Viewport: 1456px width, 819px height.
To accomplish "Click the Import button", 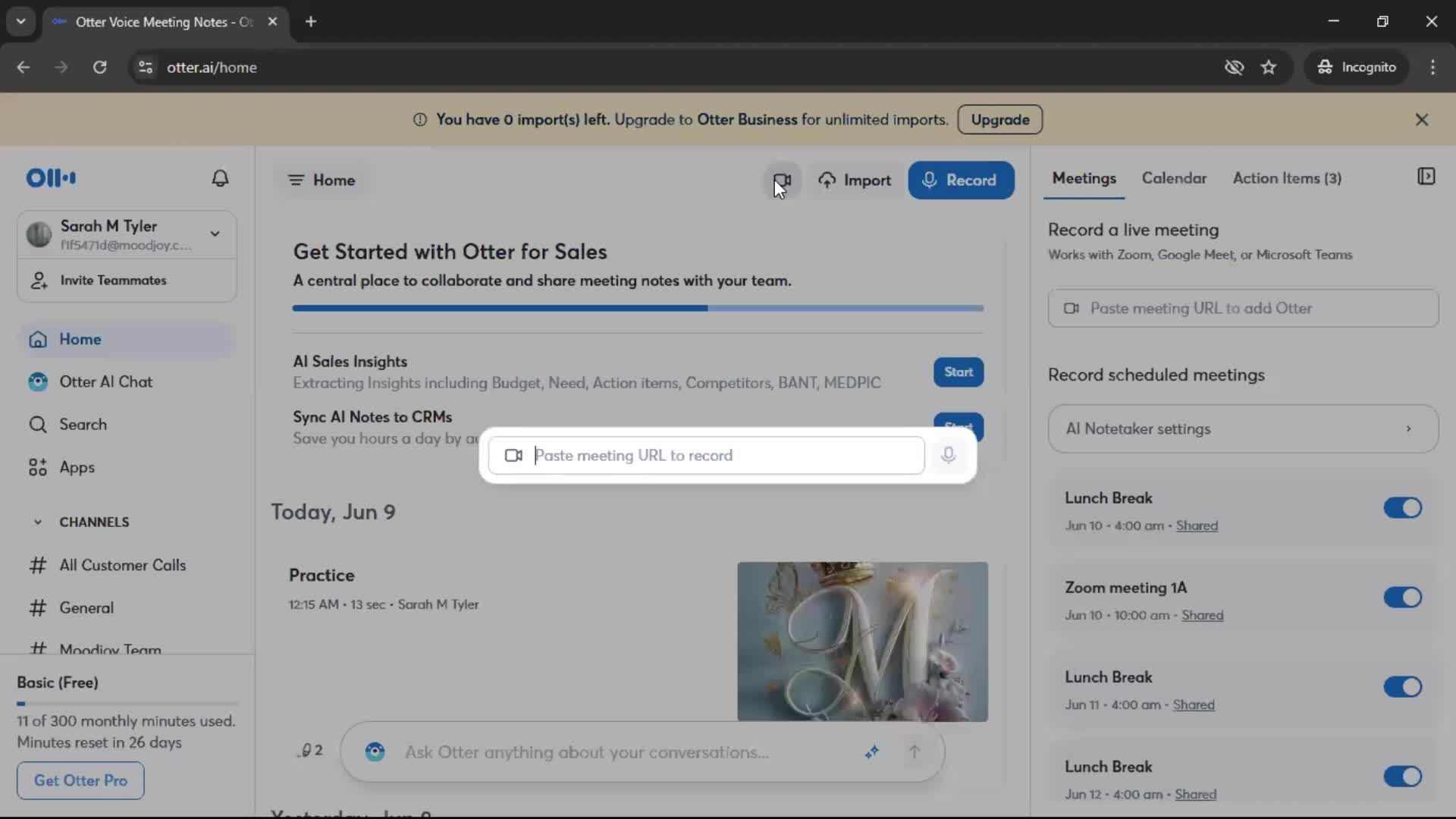I will (855, 180).
